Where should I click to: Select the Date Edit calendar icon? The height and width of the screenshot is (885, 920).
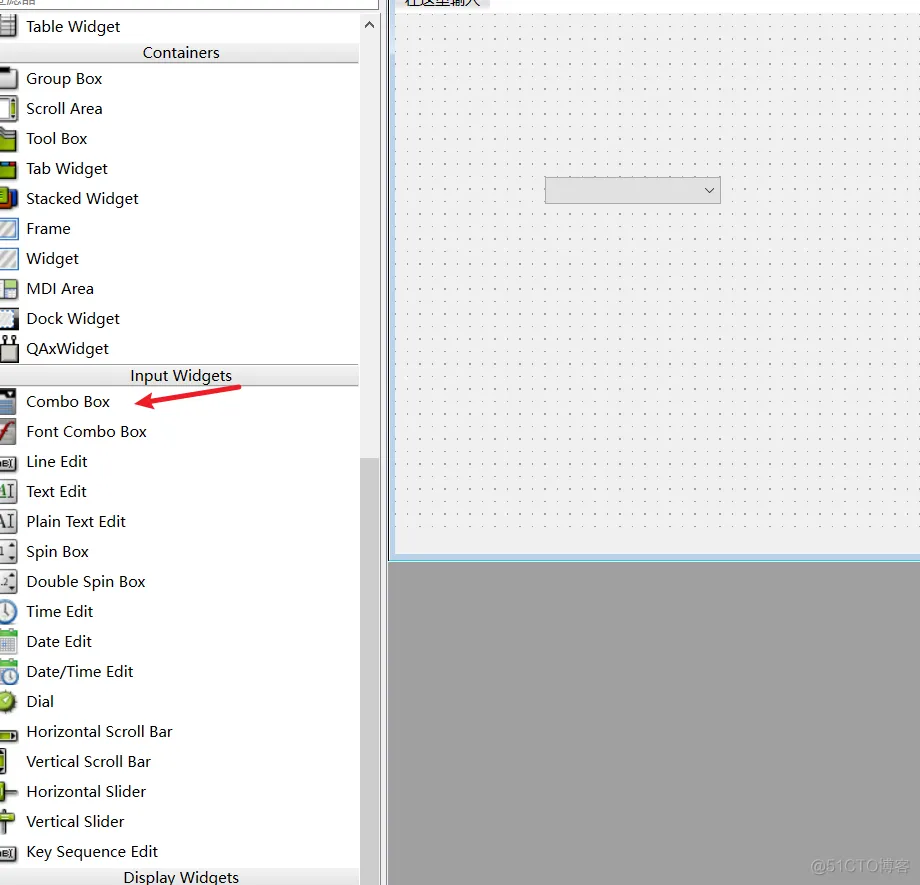8,642
